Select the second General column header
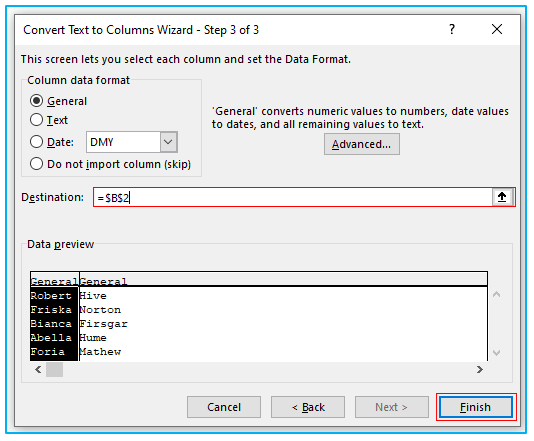The image size is (534, 441). coord(103,281)
